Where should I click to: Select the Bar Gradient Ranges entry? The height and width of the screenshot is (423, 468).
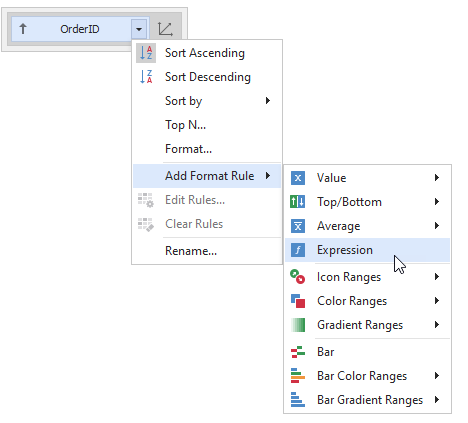(367, 400)
